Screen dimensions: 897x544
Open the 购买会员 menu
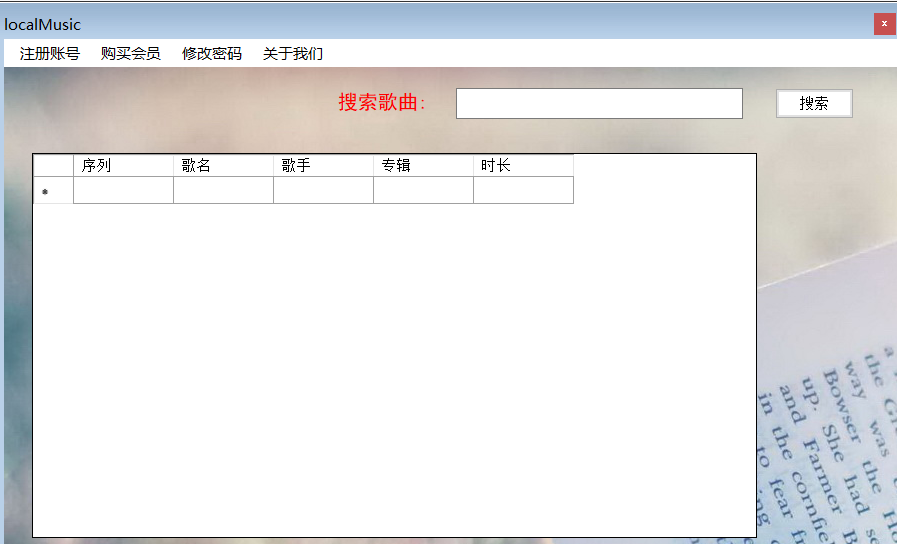click(x=131, y=54)
